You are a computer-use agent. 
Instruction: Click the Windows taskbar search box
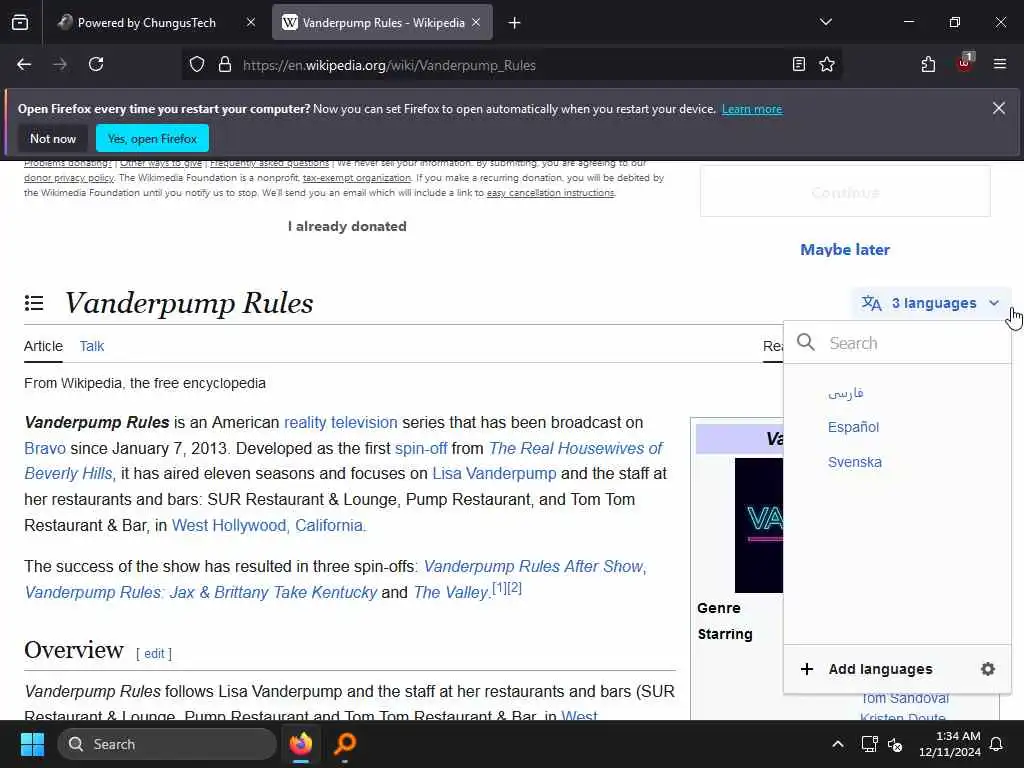(x=167, y=744)
